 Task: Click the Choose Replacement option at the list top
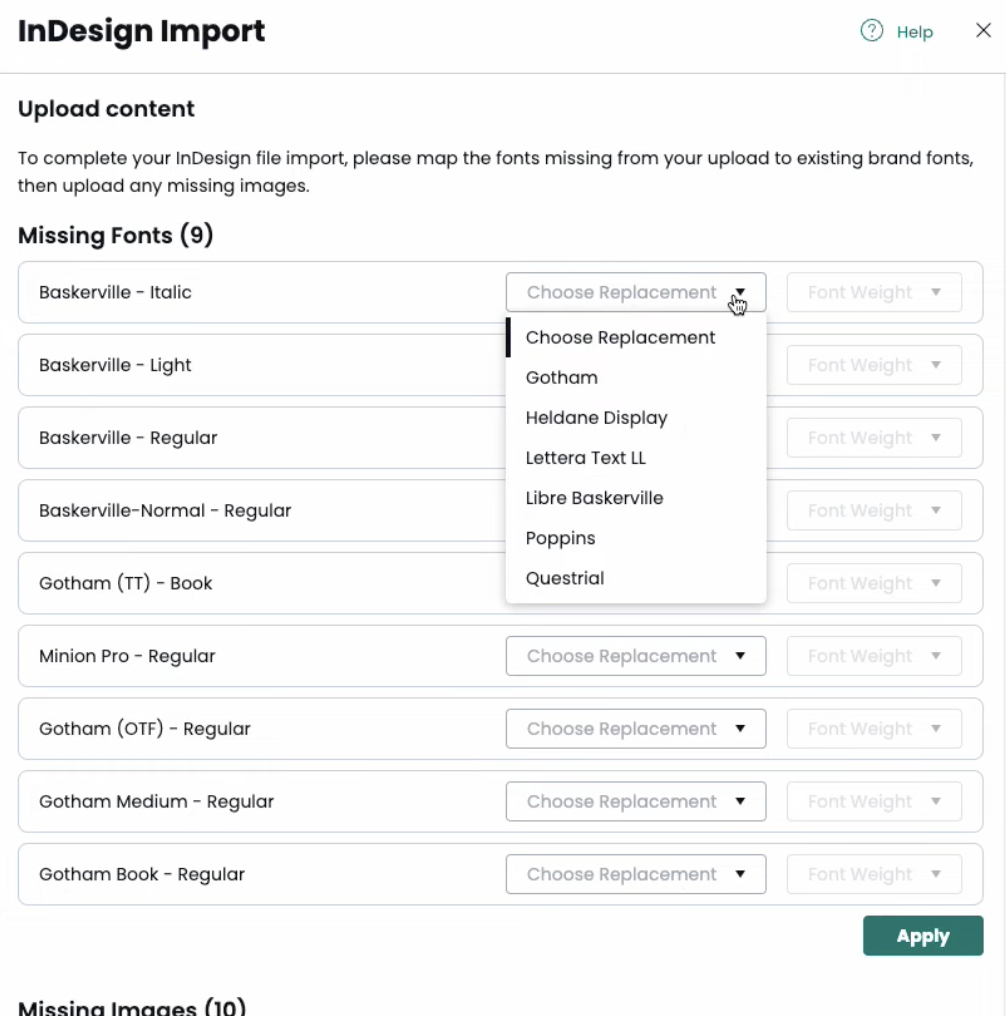coord(620,337)
